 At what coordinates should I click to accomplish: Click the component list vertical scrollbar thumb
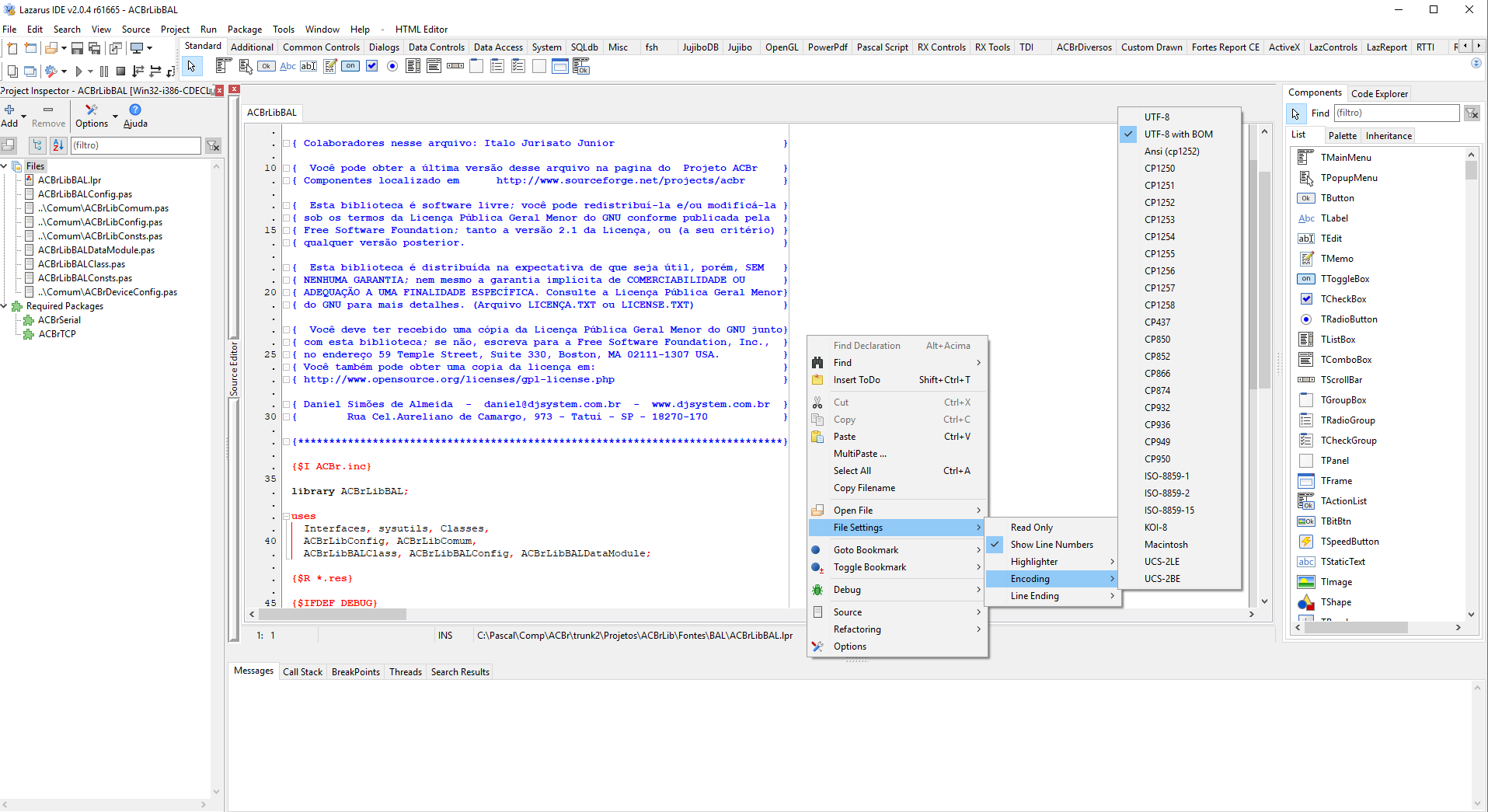click(1471, 170)
